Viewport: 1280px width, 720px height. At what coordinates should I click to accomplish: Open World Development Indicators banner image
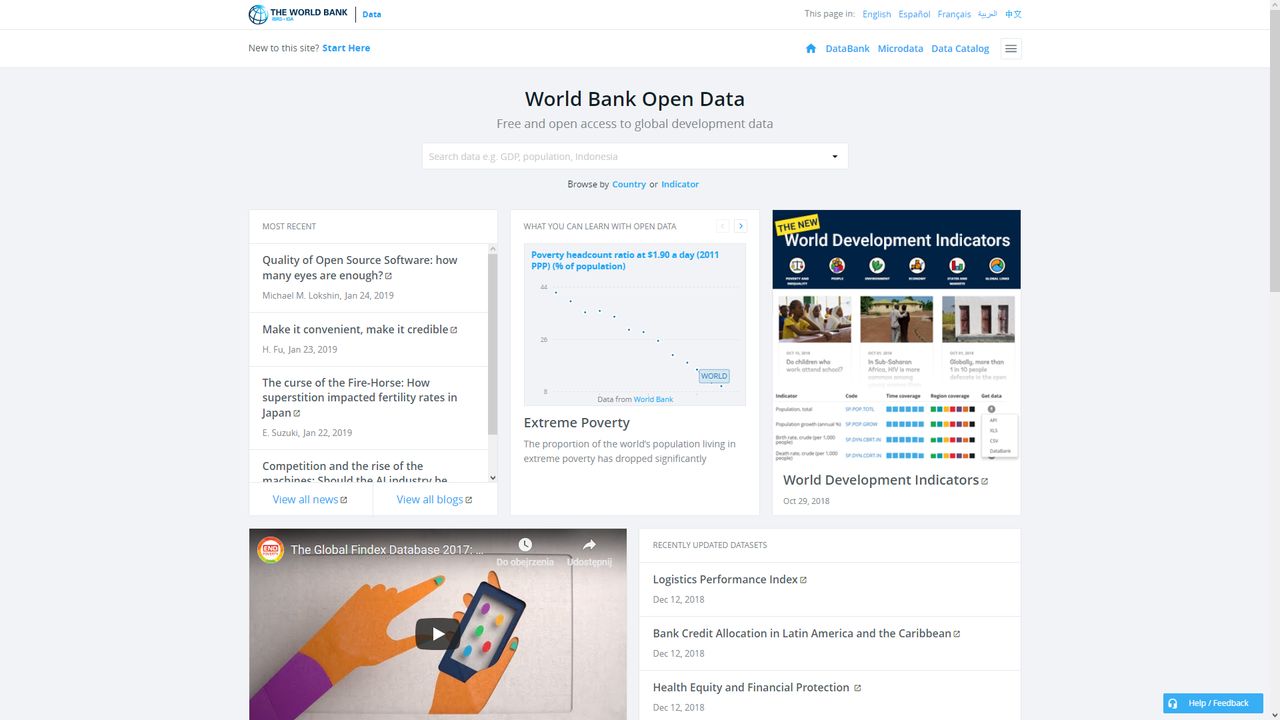pos(896,336)
